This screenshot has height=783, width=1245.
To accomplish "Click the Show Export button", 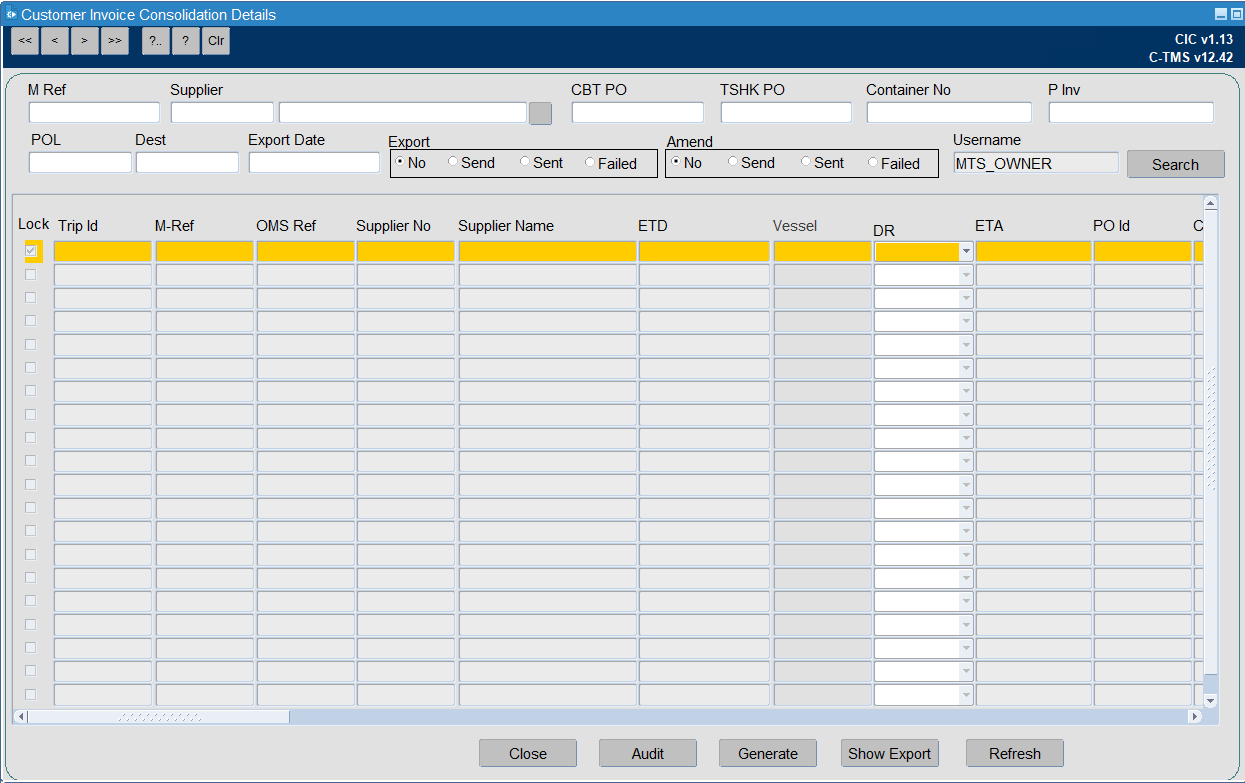I will click(890, 754).
